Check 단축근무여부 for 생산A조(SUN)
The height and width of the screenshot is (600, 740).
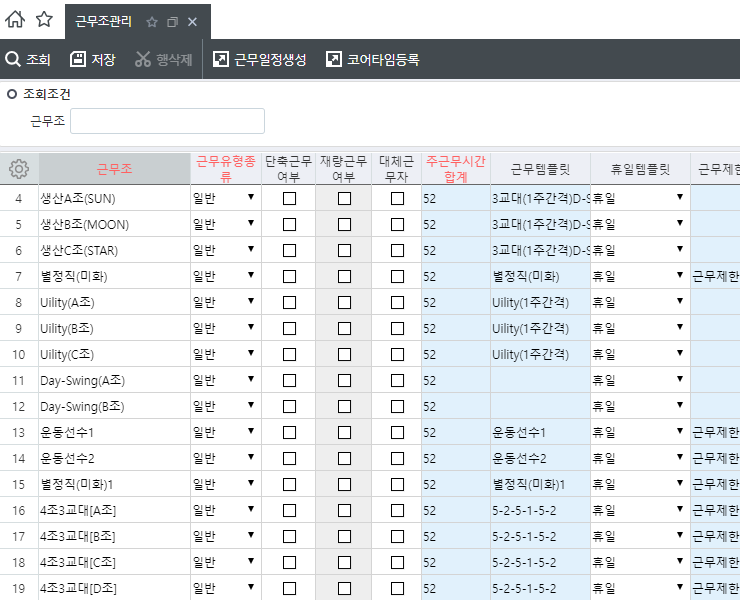pos(289,198)
